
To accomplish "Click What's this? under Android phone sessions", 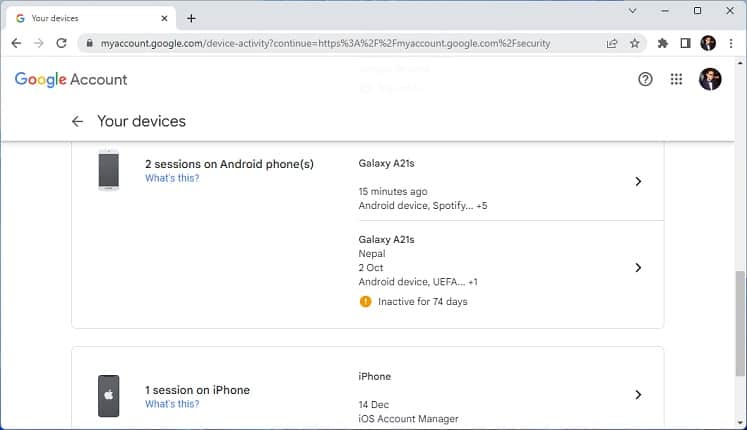I will point(172,178).
